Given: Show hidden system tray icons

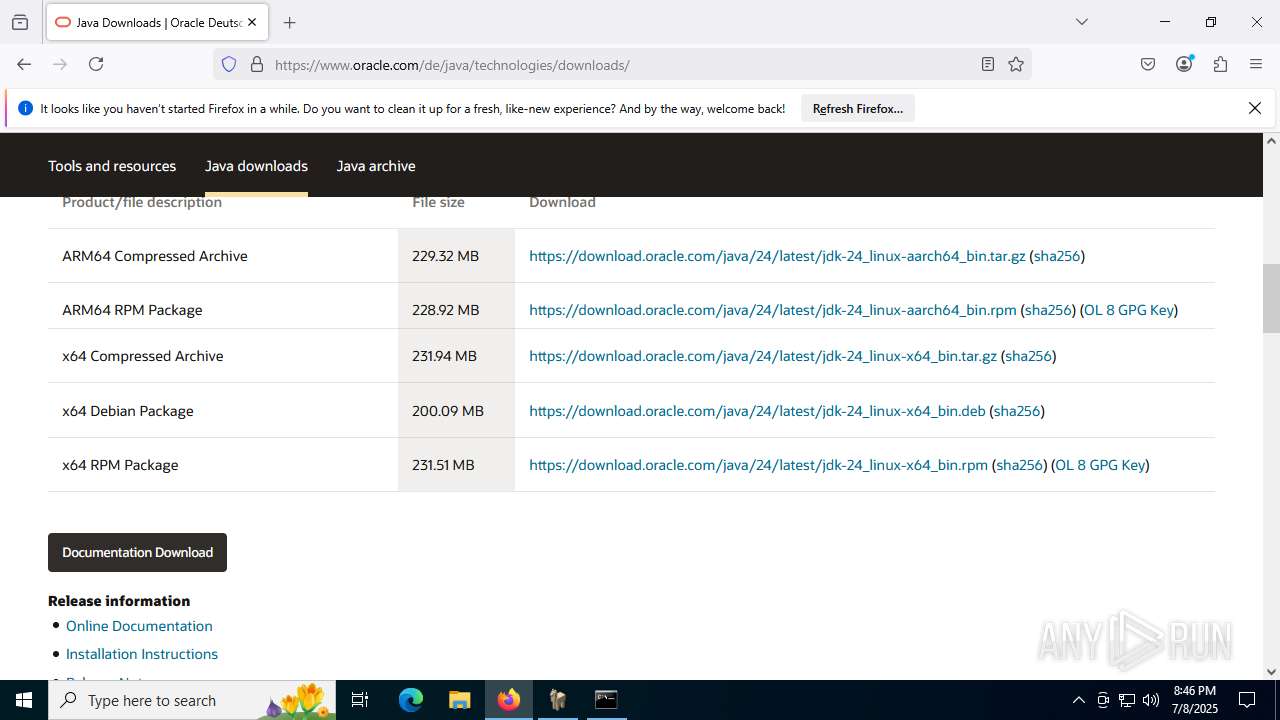Looking at the screenshot, I should (1078, 700).
